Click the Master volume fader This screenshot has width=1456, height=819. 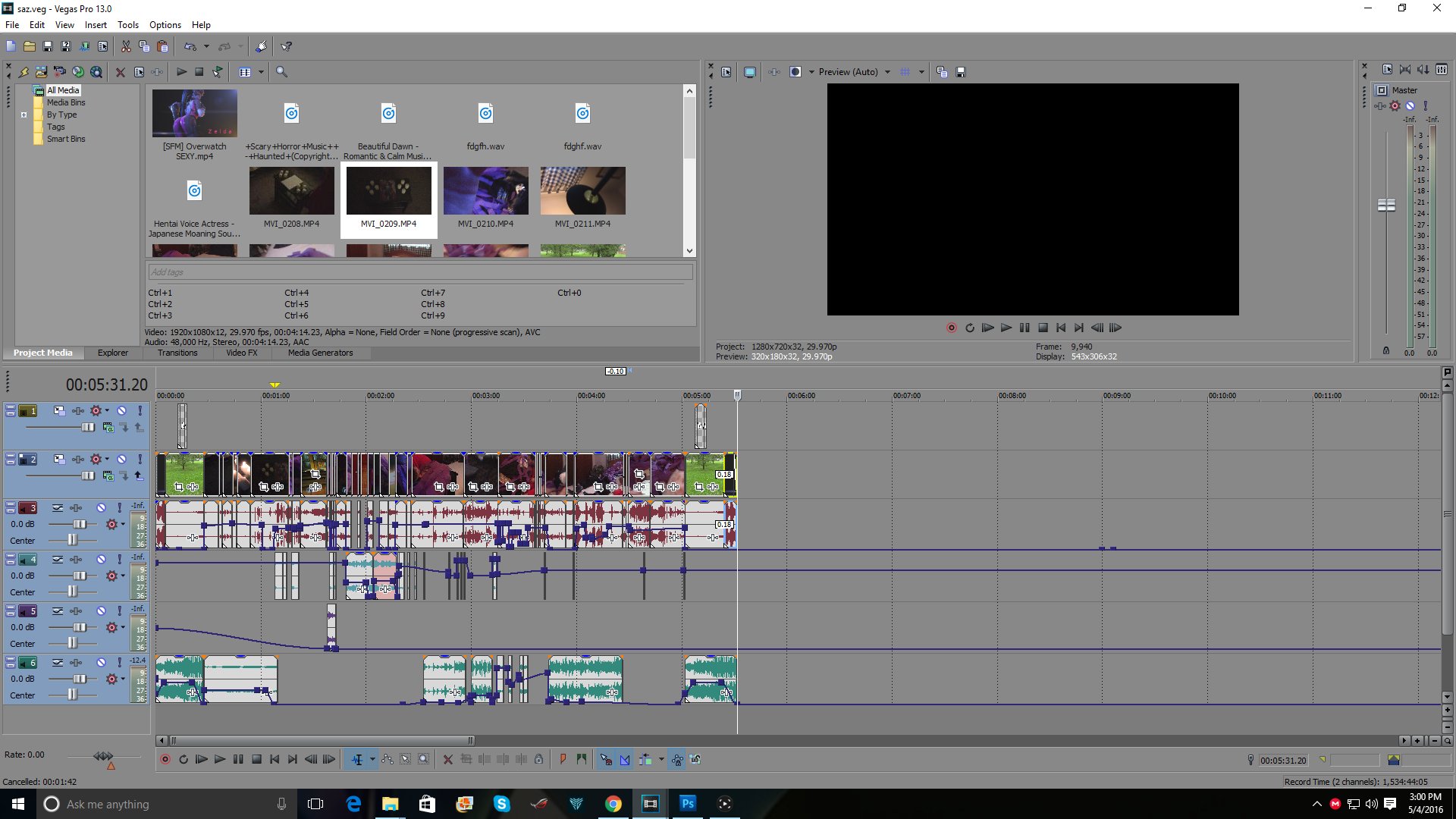1386,204
